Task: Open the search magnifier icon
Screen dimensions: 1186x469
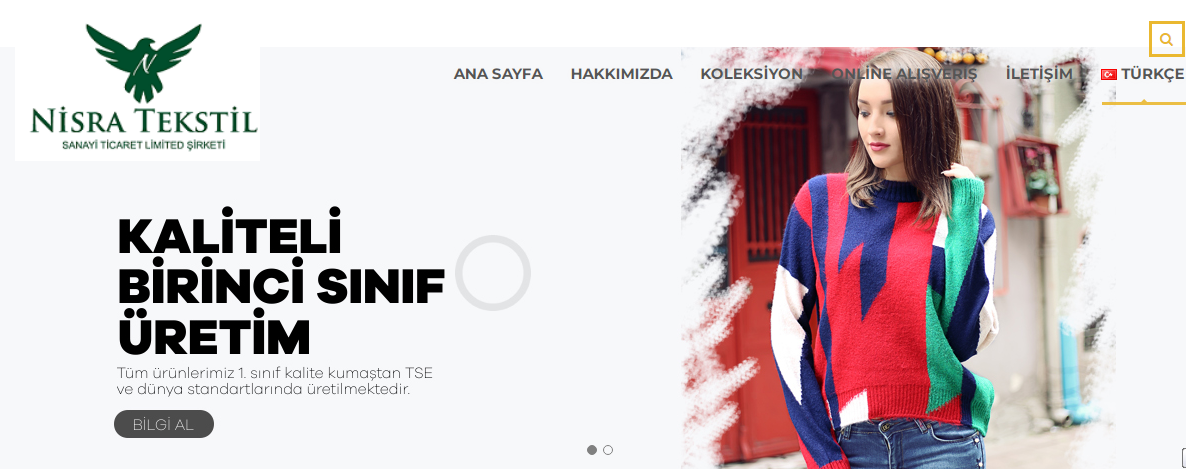Action: click(1166, 39)
